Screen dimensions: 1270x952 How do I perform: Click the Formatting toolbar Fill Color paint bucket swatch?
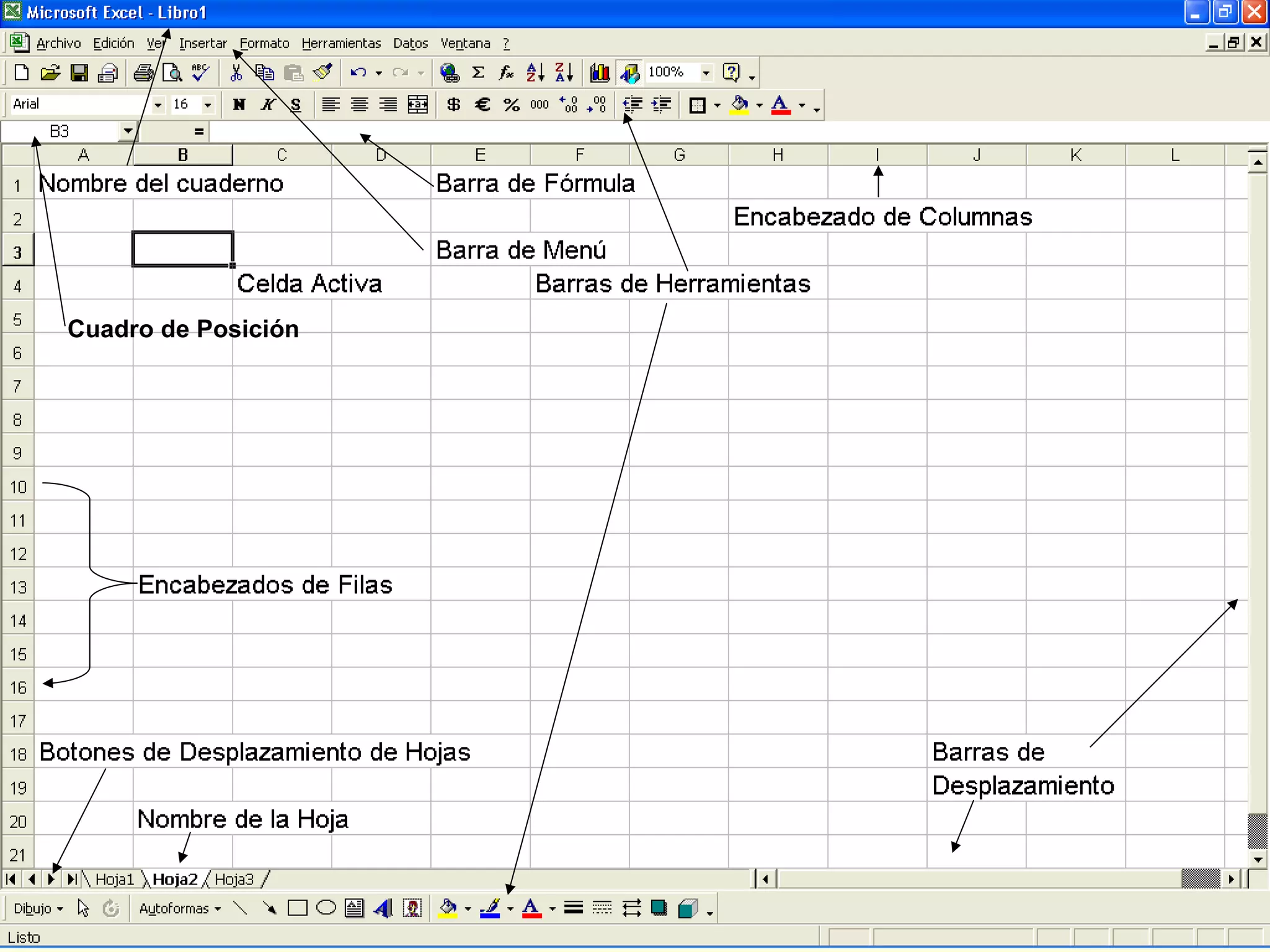[739, 105]
